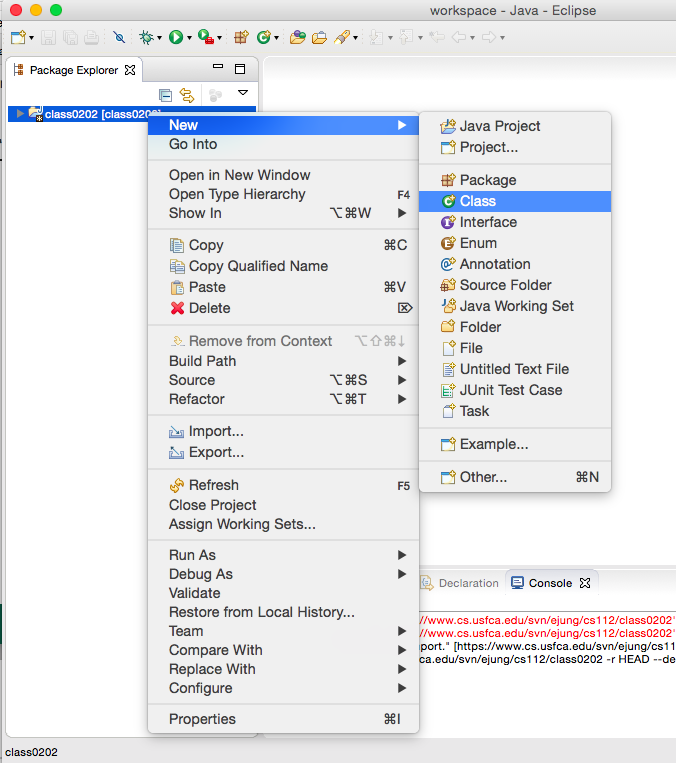This screenshot has width=676, height=763.
Task: Click the Run Last Tool icon
Action: [x=206, y=37]
